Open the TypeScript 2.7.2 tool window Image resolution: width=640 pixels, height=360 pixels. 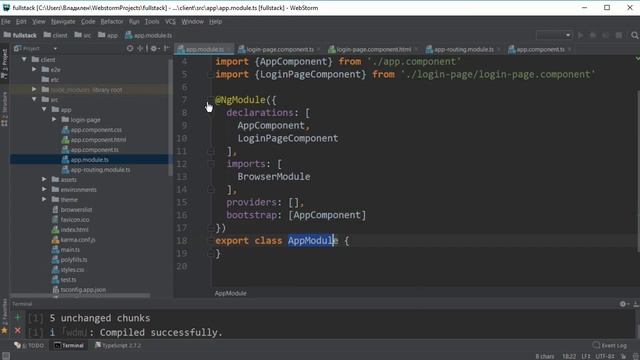tap(118, 345)
